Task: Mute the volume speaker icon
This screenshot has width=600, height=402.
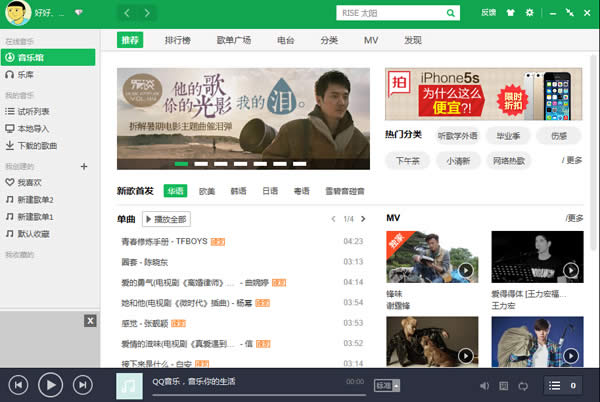Action: click(484, 385)
